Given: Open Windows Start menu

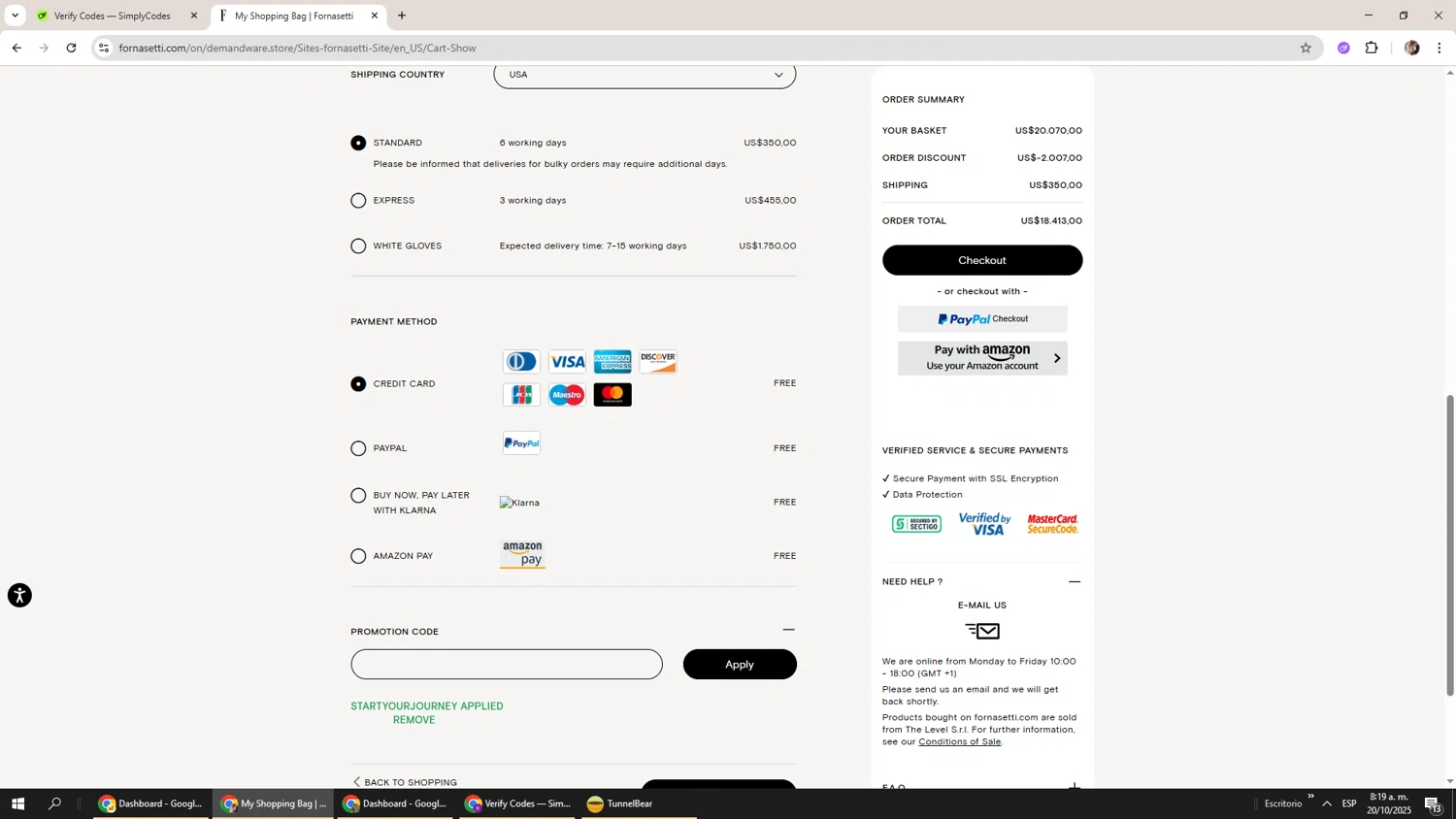Looking at the screenshot, I should 17,803.
